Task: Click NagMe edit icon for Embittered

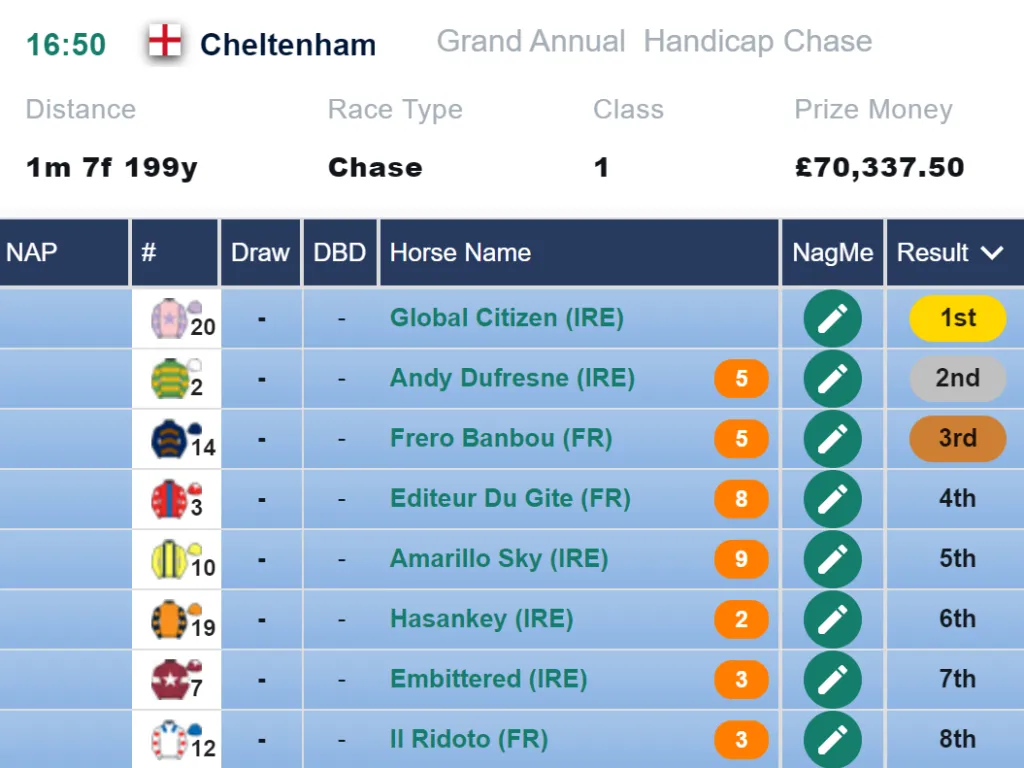Action: (x=833, y=680)
